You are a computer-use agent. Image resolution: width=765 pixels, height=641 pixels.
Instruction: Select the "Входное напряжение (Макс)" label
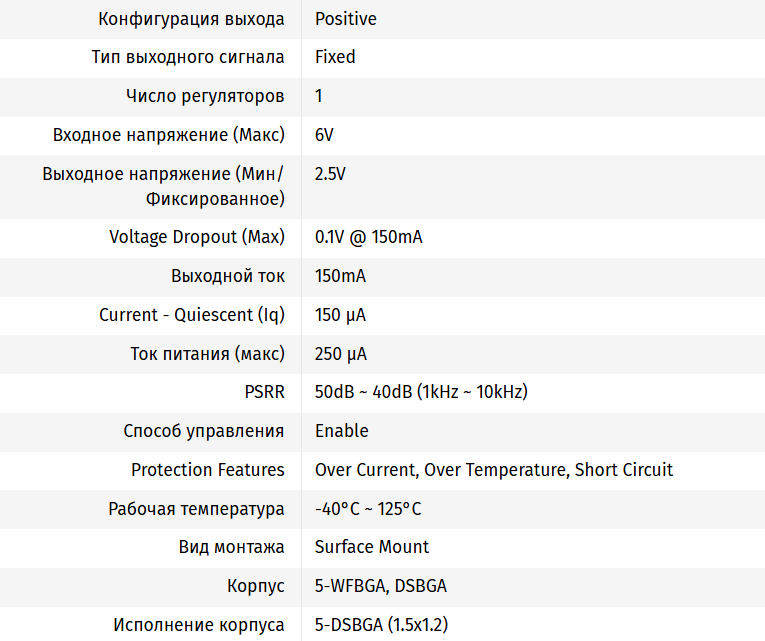[169, 134]
